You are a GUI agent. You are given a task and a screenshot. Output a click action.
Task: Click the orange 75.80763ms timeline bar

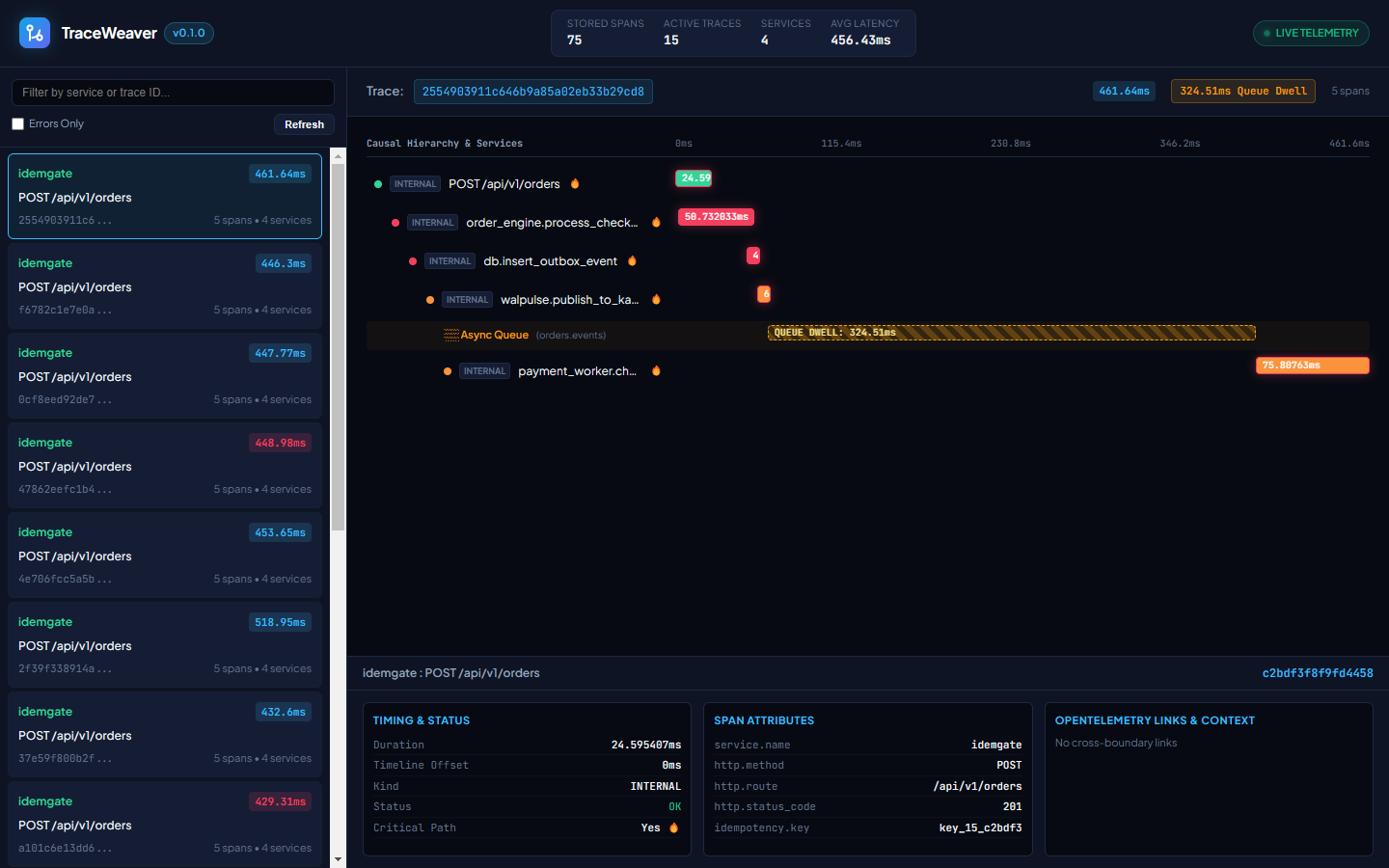coord(1312,366)
